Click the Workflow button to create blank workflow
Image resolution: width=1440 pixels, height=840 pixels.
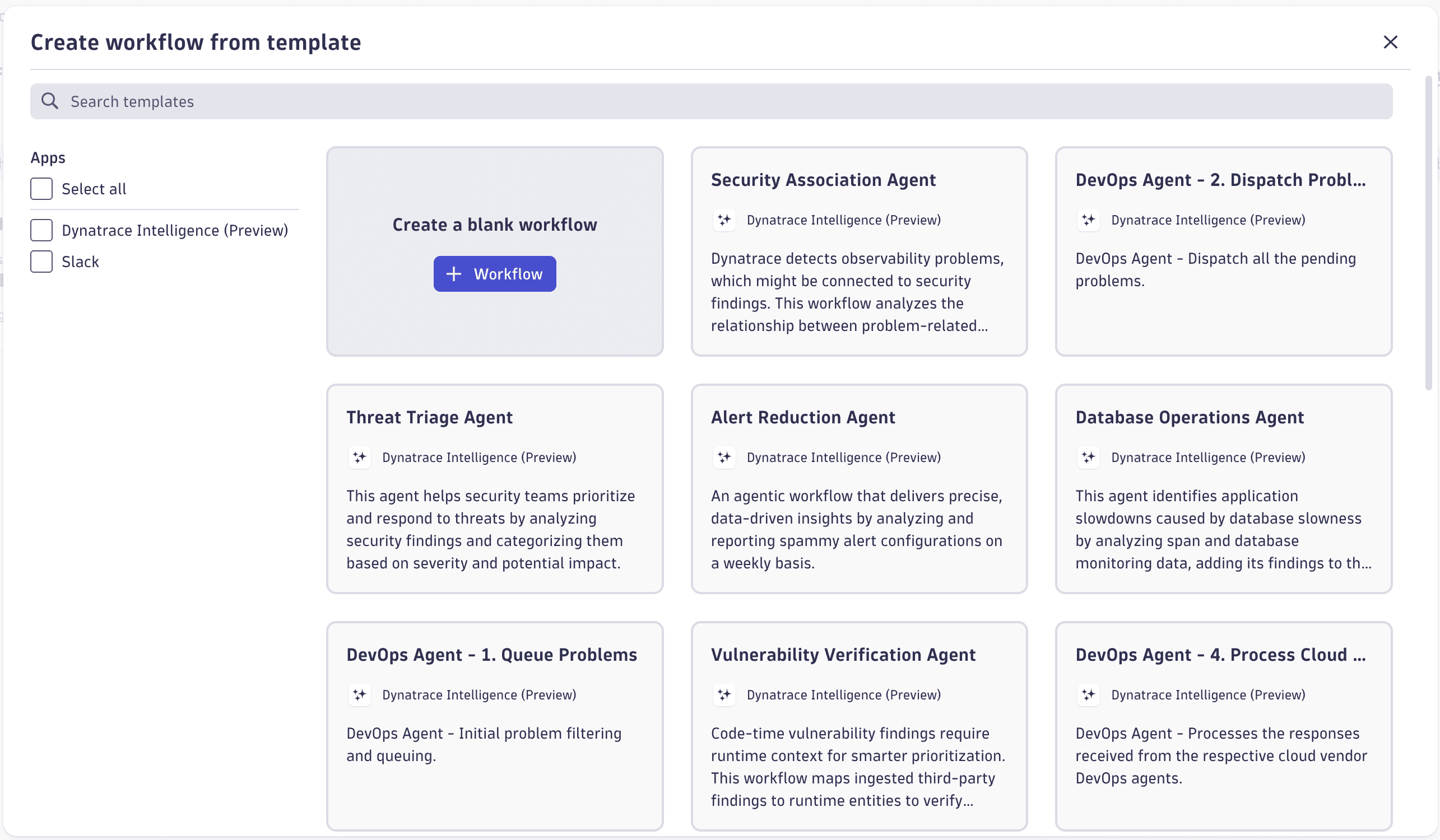coord(494,273)
